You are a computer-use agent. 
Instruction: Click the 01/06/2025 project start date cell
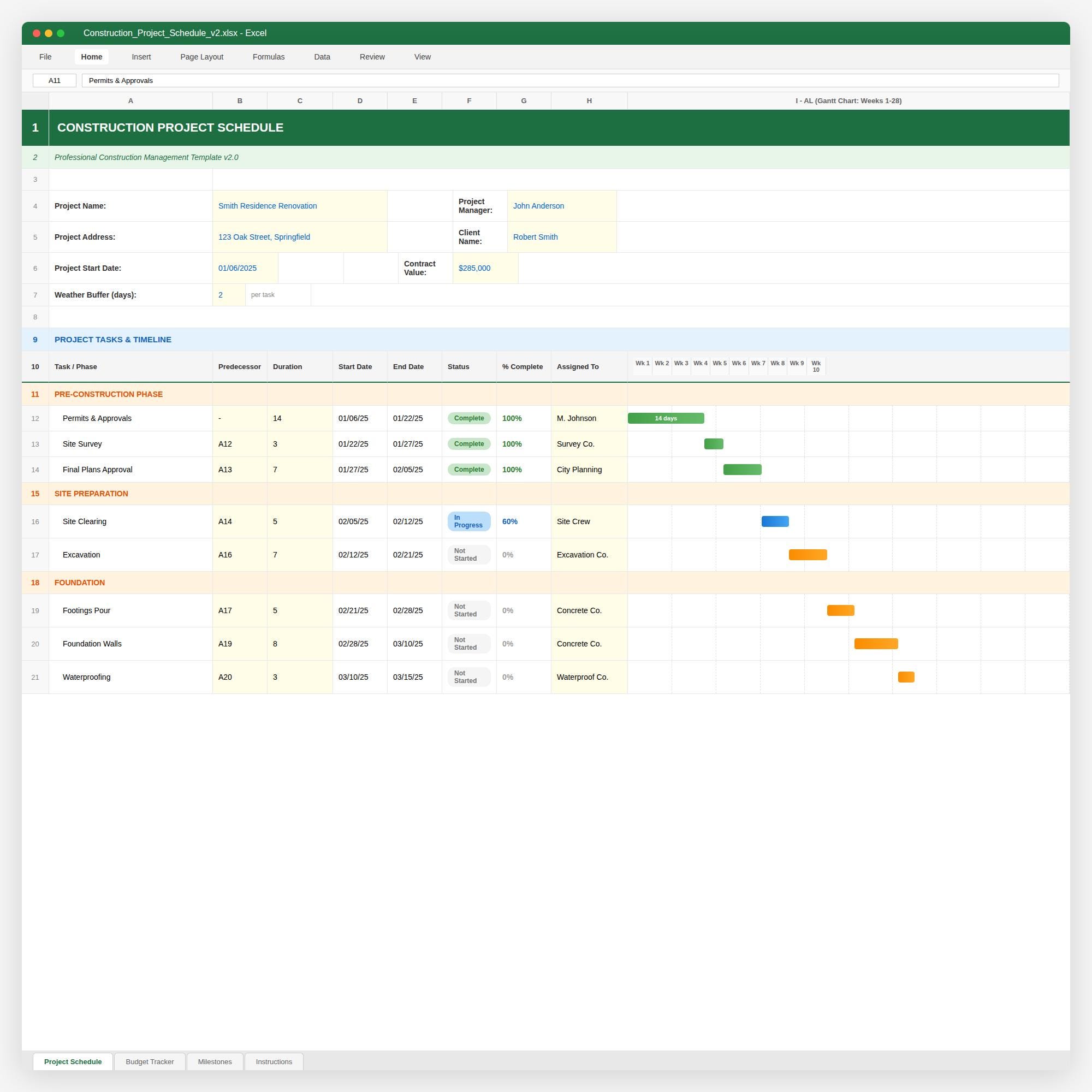(x=245, y=268)
